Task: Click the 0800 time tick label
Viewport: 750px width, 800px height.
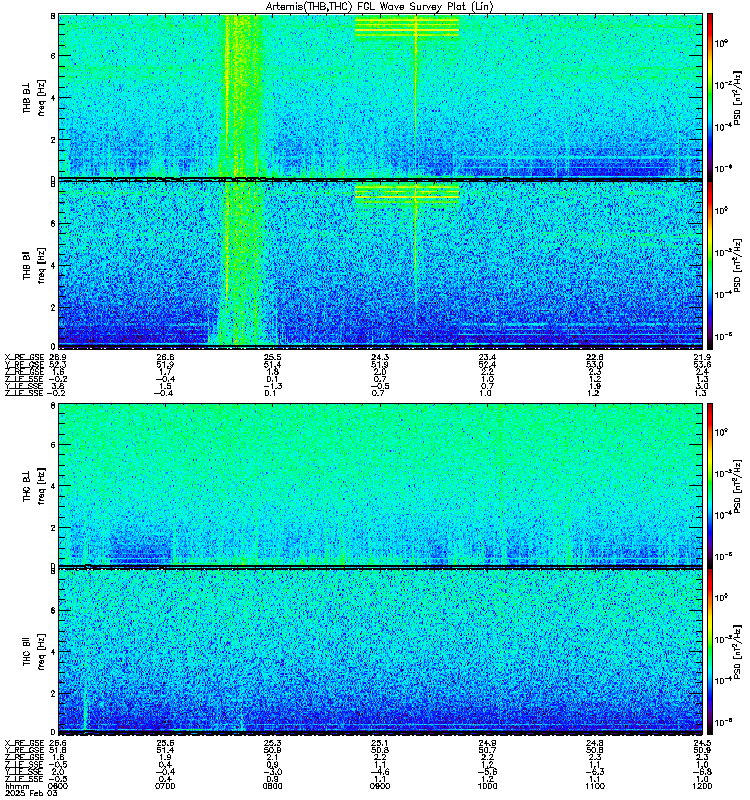Action: tap(272, 786)
